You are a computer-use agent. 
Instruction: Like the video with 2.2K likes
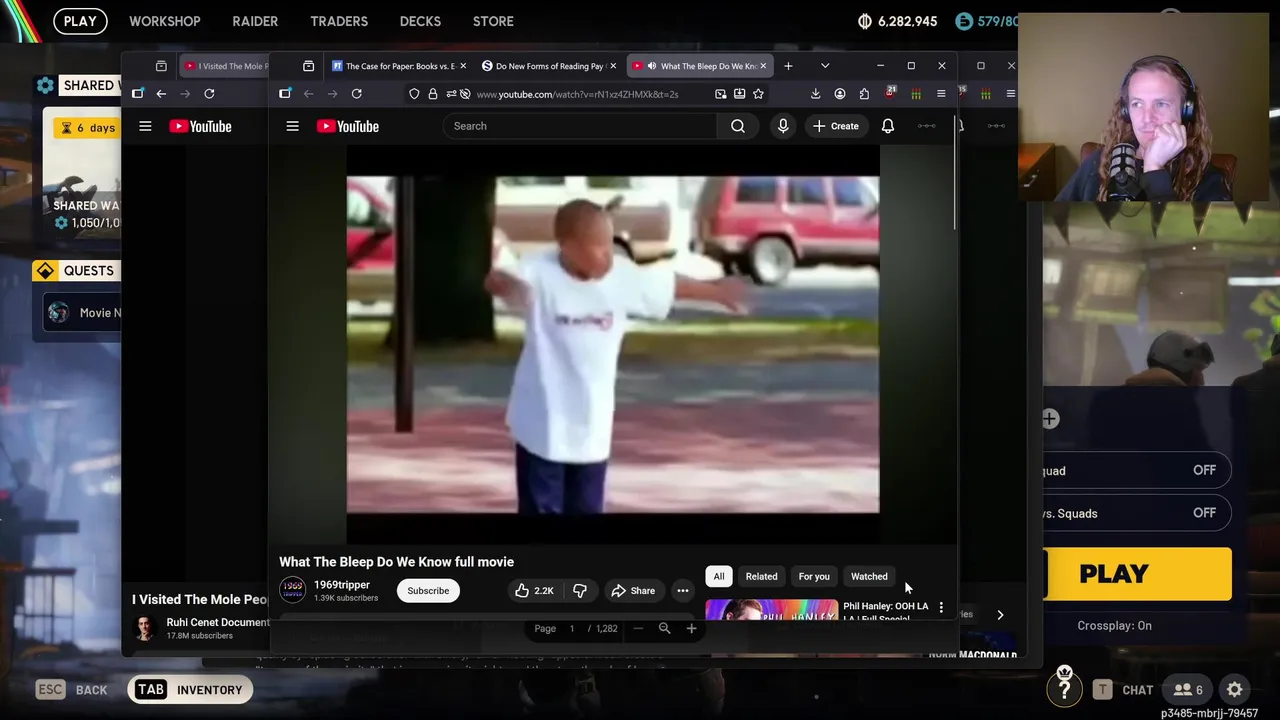[534, 590]
